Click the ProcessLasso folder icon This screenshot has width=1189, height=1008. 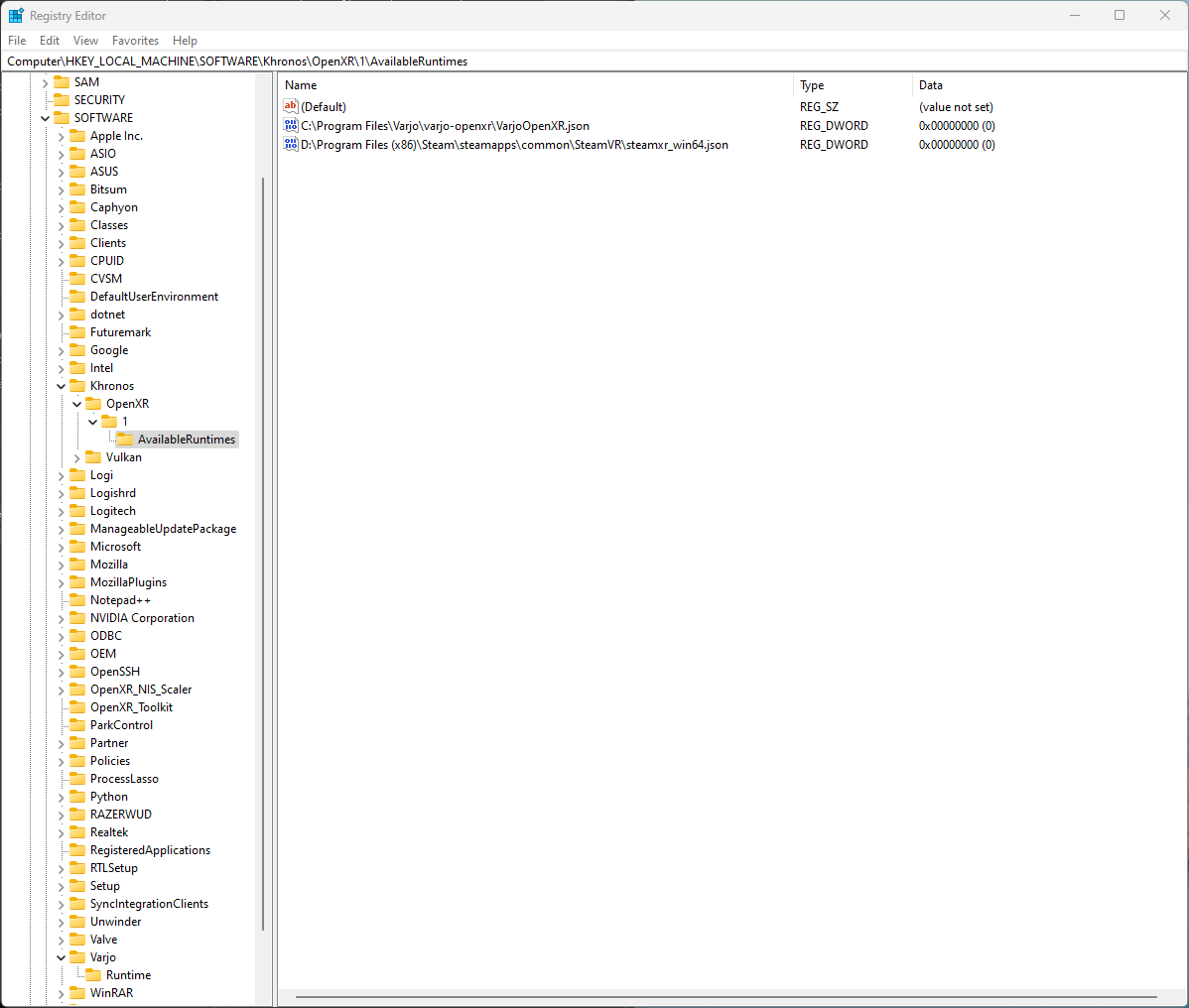[77, 779]
